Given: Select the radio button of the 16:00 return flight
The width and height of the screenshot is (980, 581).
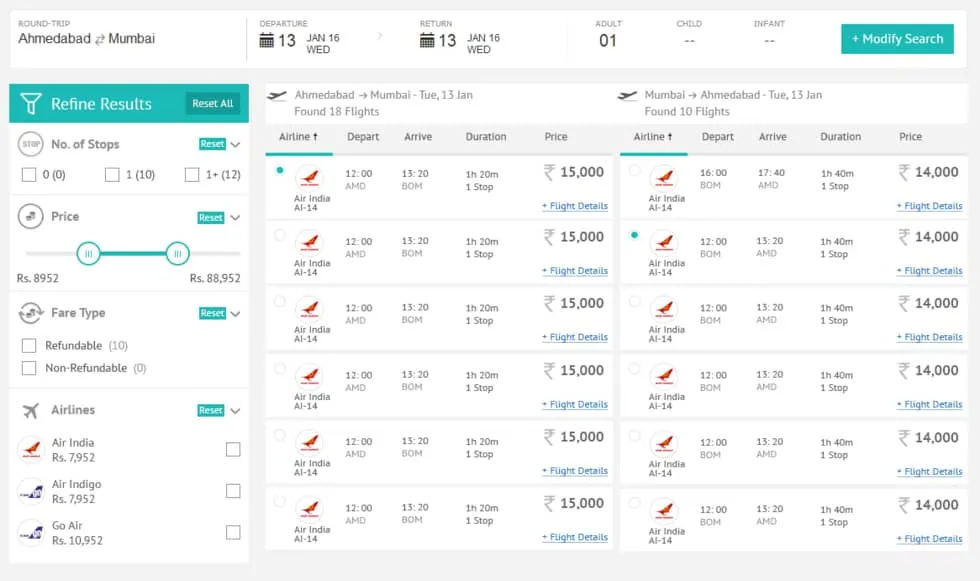Looking at the screenshot, I should [634, 170].
